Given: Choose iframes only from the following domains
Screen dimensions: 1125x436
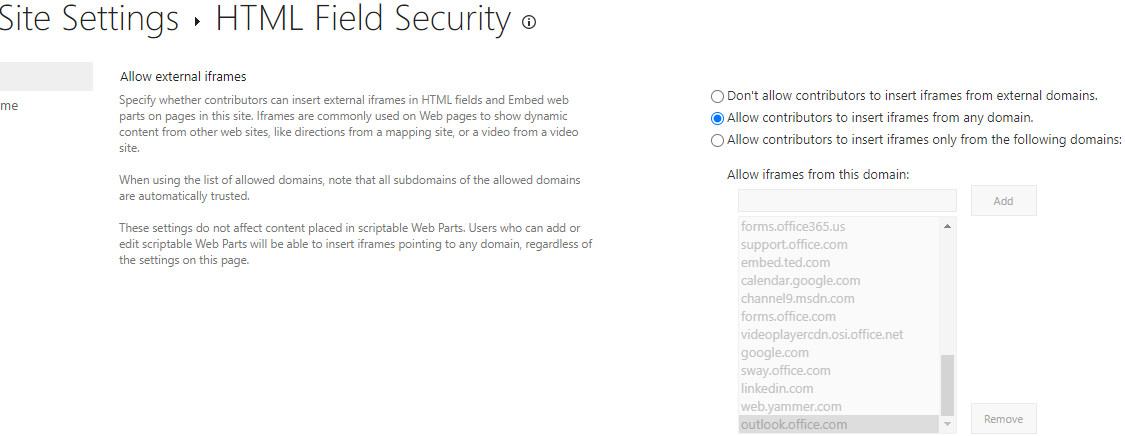Looking at the screenshot, I should pos(717,141).
